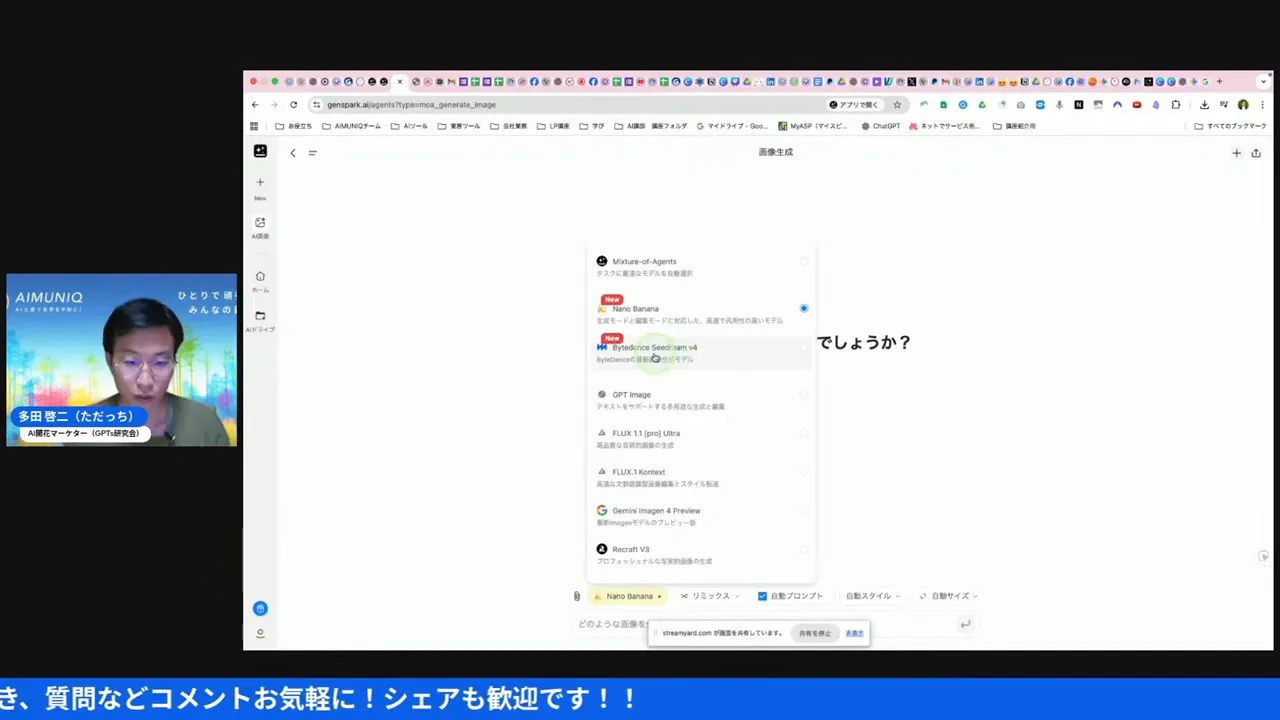
Task: Open the AI画像 sidebar icon
Action: 260,223
